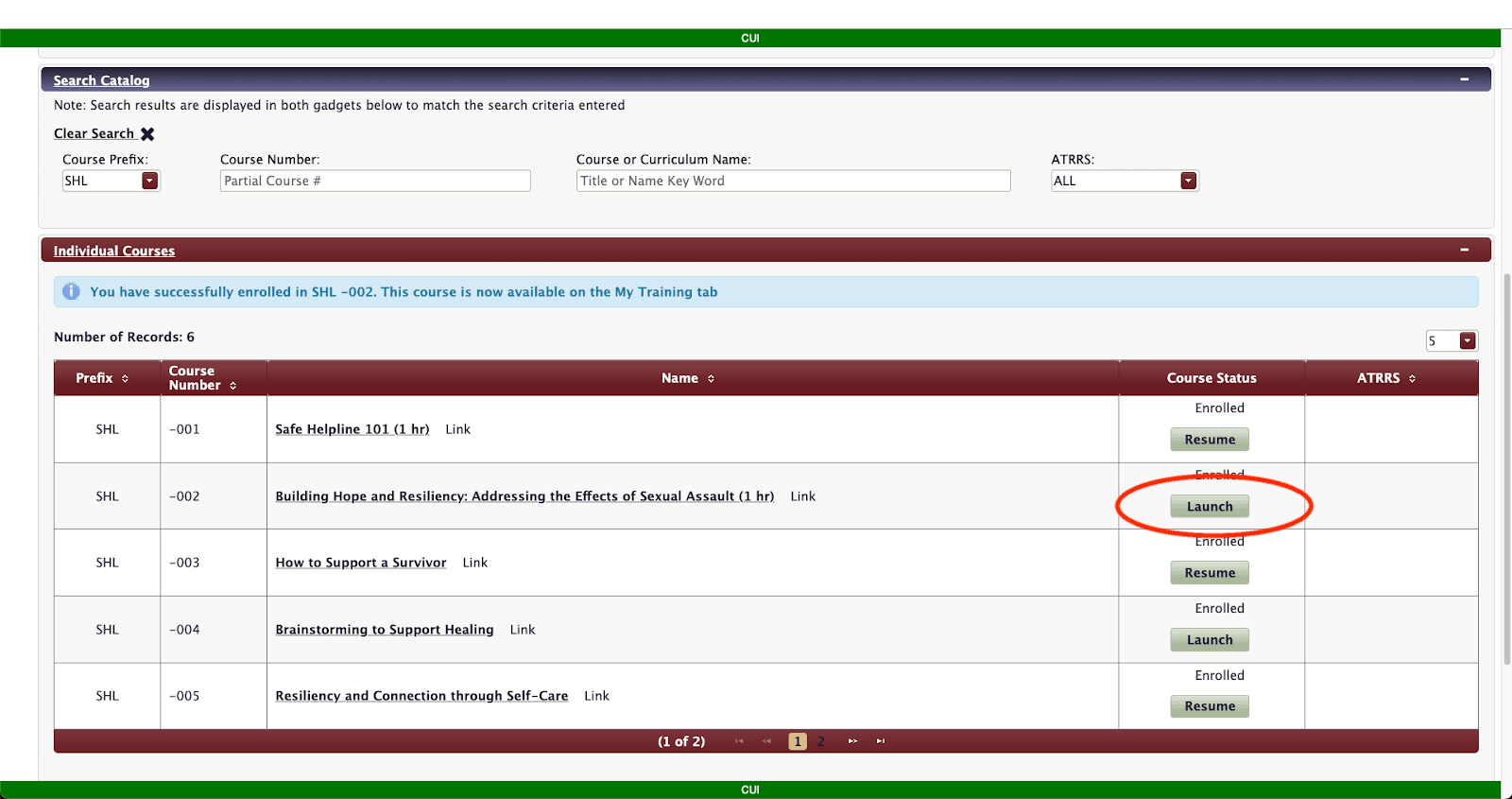The height and width of the screenshot is (799, 1512).
Task: Sort the table by the Prefix column
Action: point(125,378)
